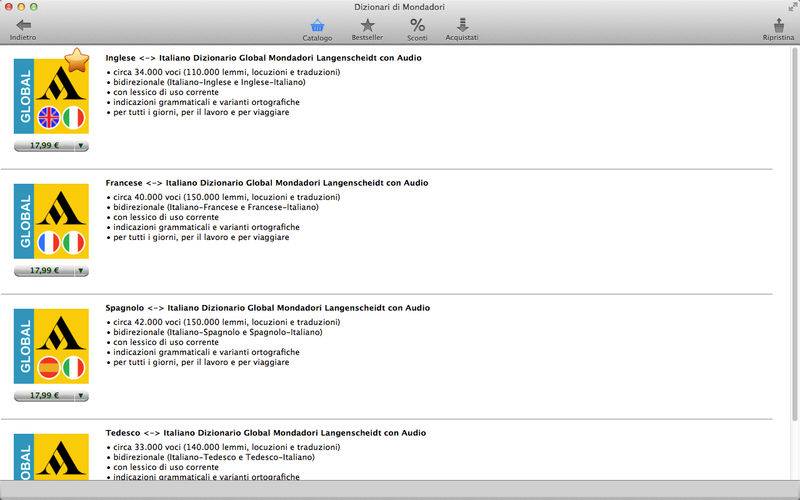Image resolution: width=800 pixels, height=500 pixels.
Task: Expand price dropdown arrow for Spagnolo dictionary
Action: (81, 396)
